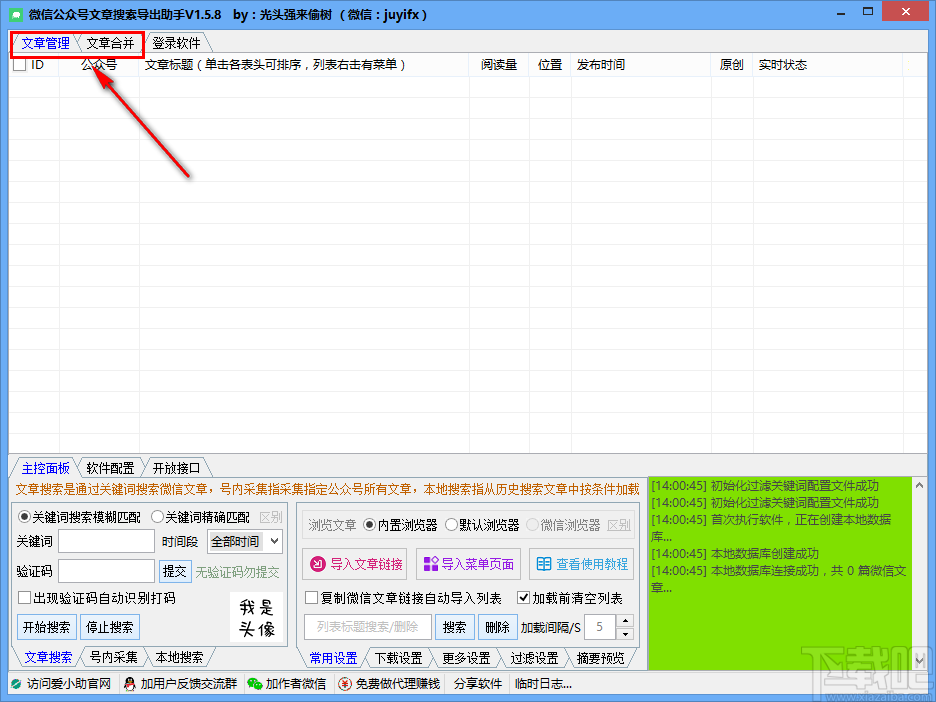Click into the 关键词 input field
The height and width of the screenshot is (702, 936).
coord(106,541)
